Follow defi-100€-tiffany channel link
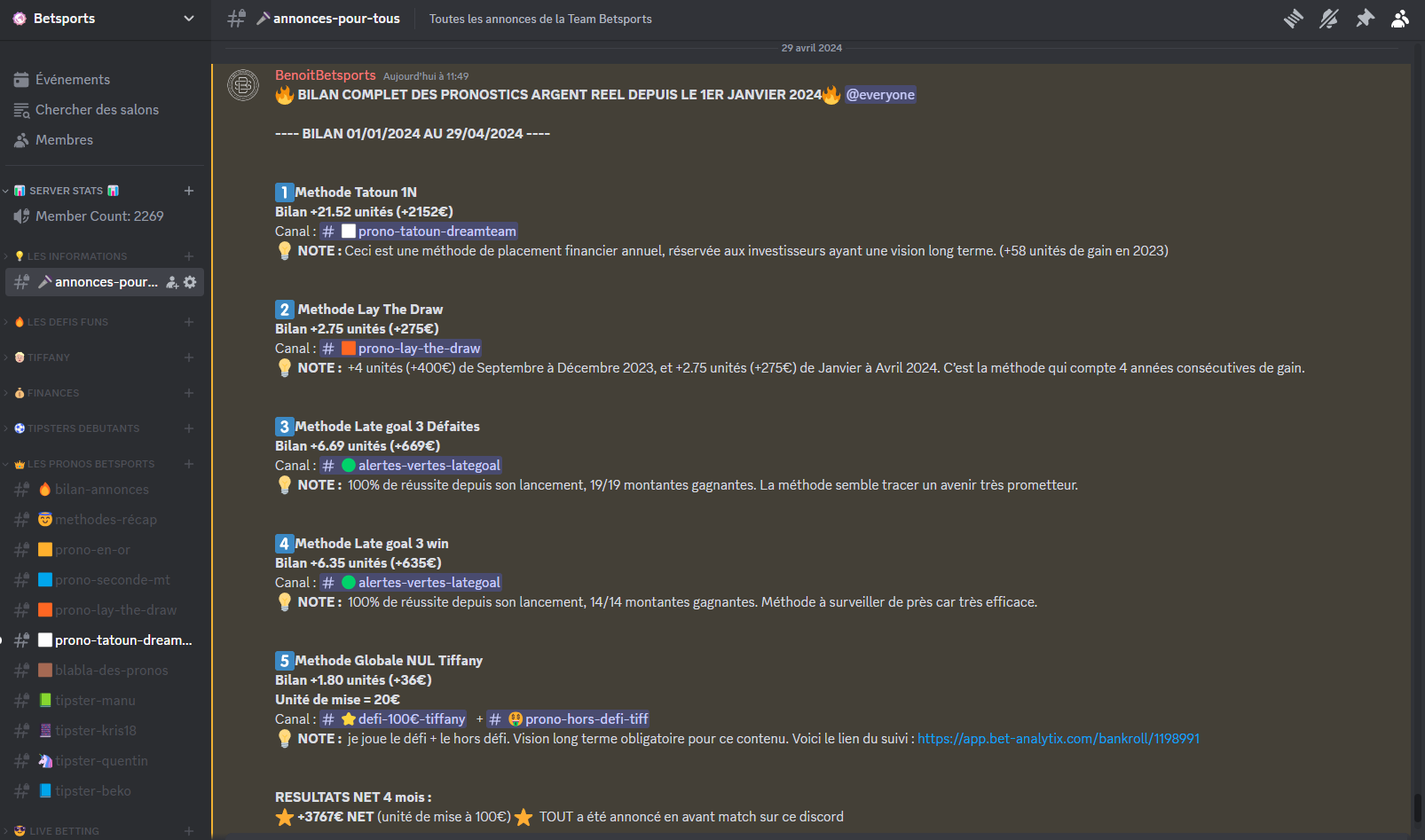The height and width of the screenshot is (840, 1425). 393,719
